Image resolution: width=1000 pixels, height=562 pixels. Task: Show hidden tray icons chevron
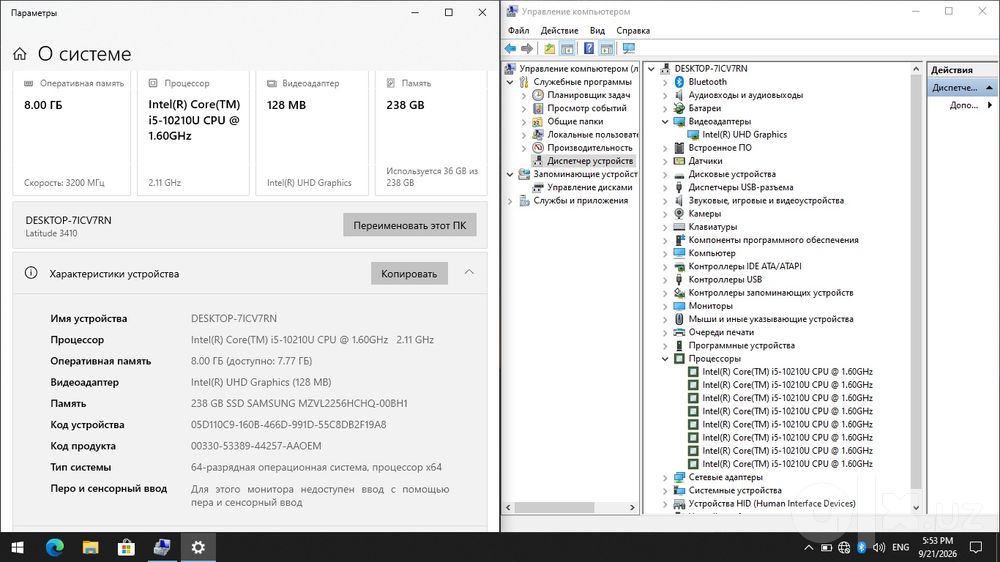(x=809, y=547)
